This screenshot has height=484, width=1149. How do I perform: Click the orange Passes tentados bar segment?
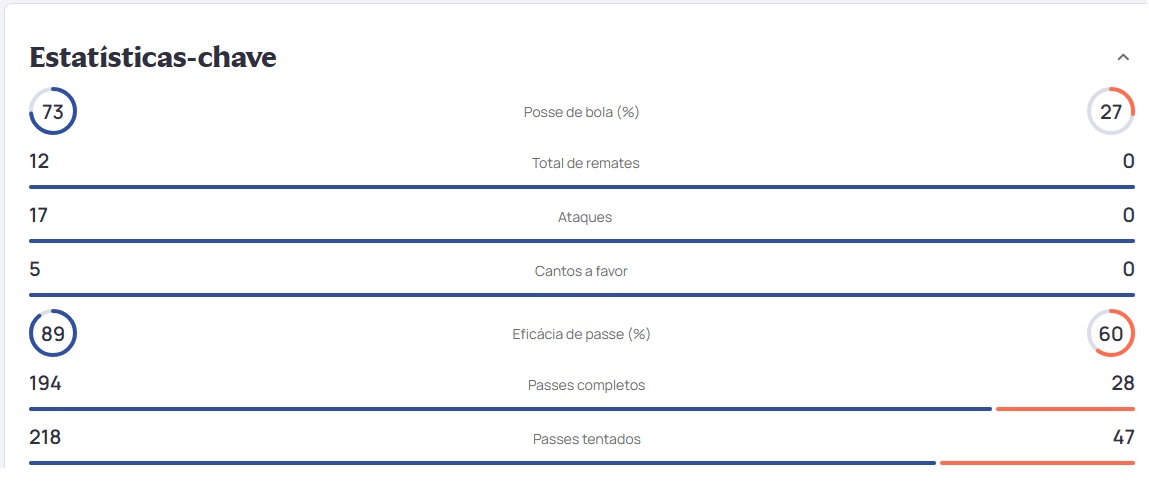(x=1036, y=463)
